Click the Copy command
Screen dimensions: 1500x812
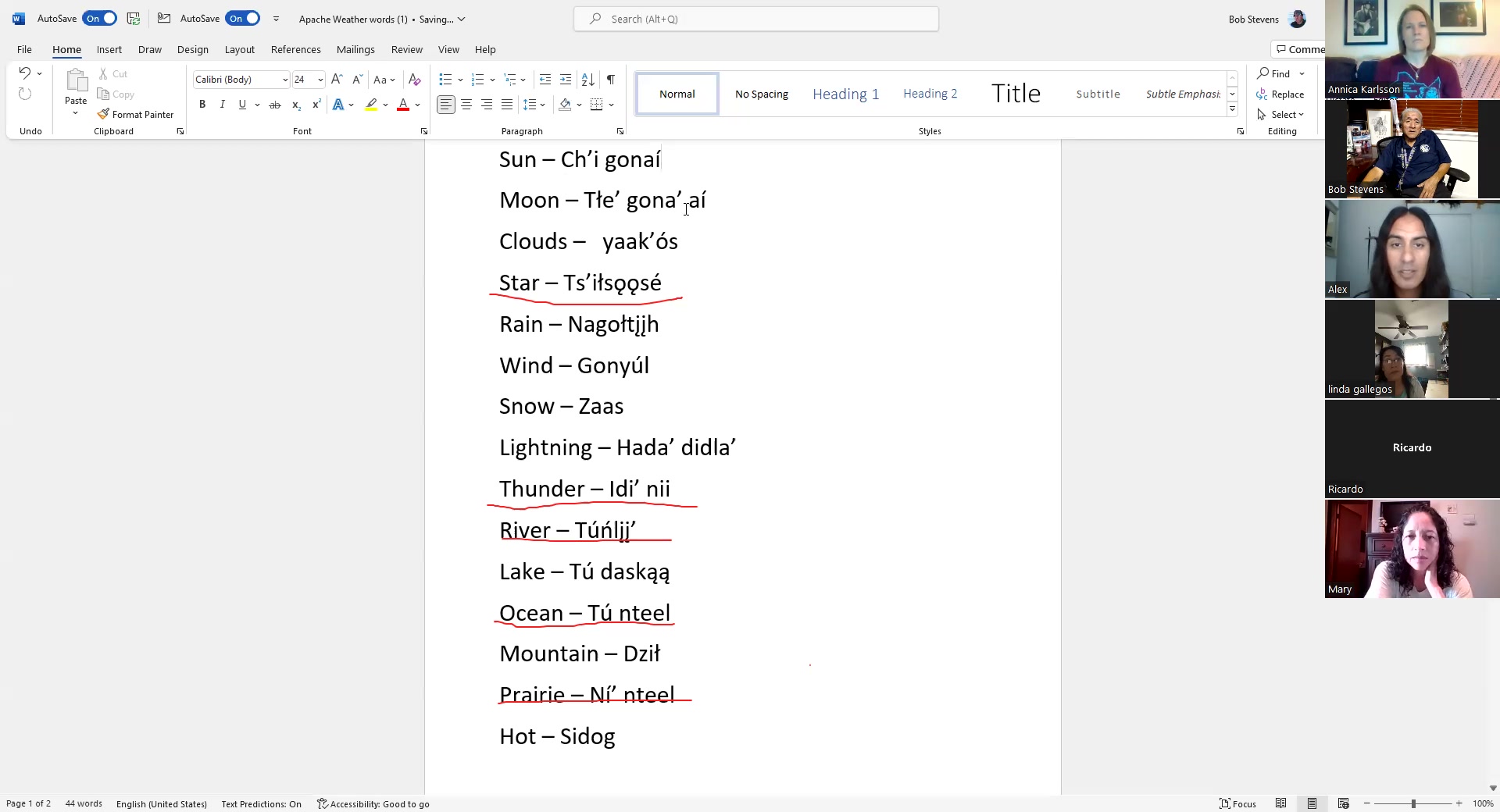coord(116,94)
